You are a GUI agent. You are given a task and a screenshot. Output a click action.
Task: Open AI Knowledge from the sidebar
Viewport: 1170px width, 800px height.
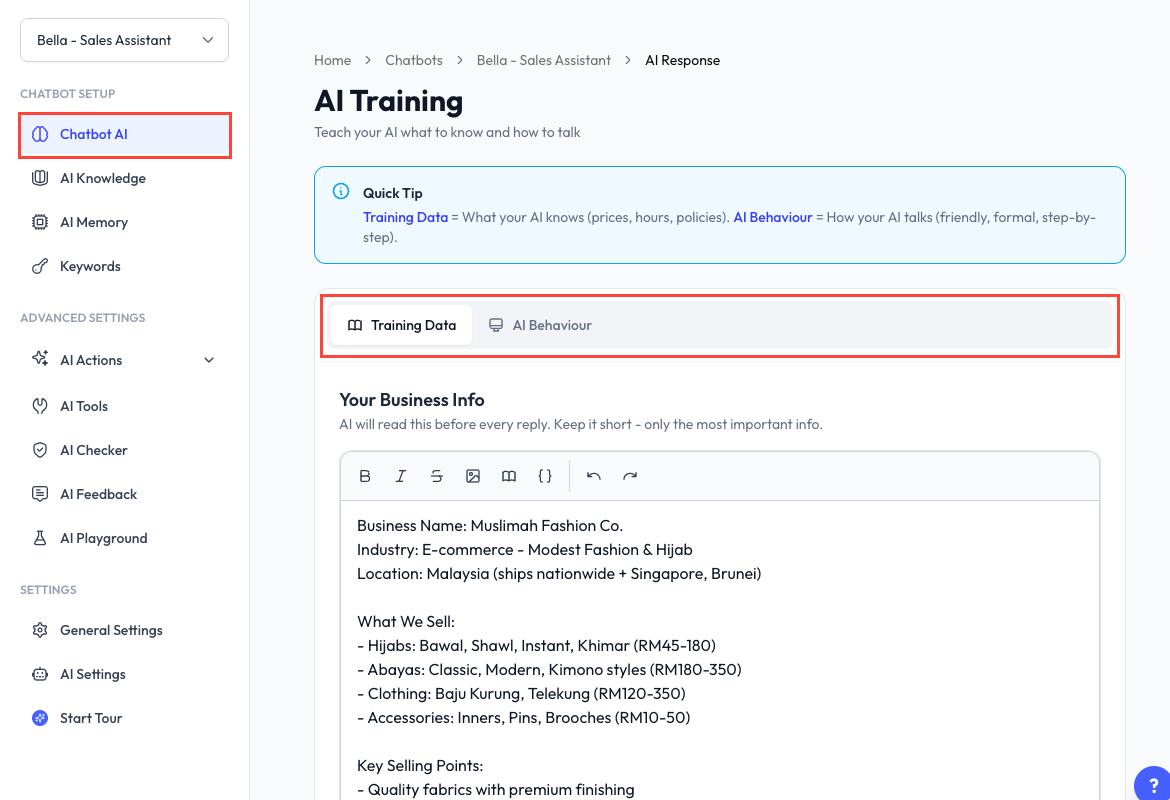[125, 178]
